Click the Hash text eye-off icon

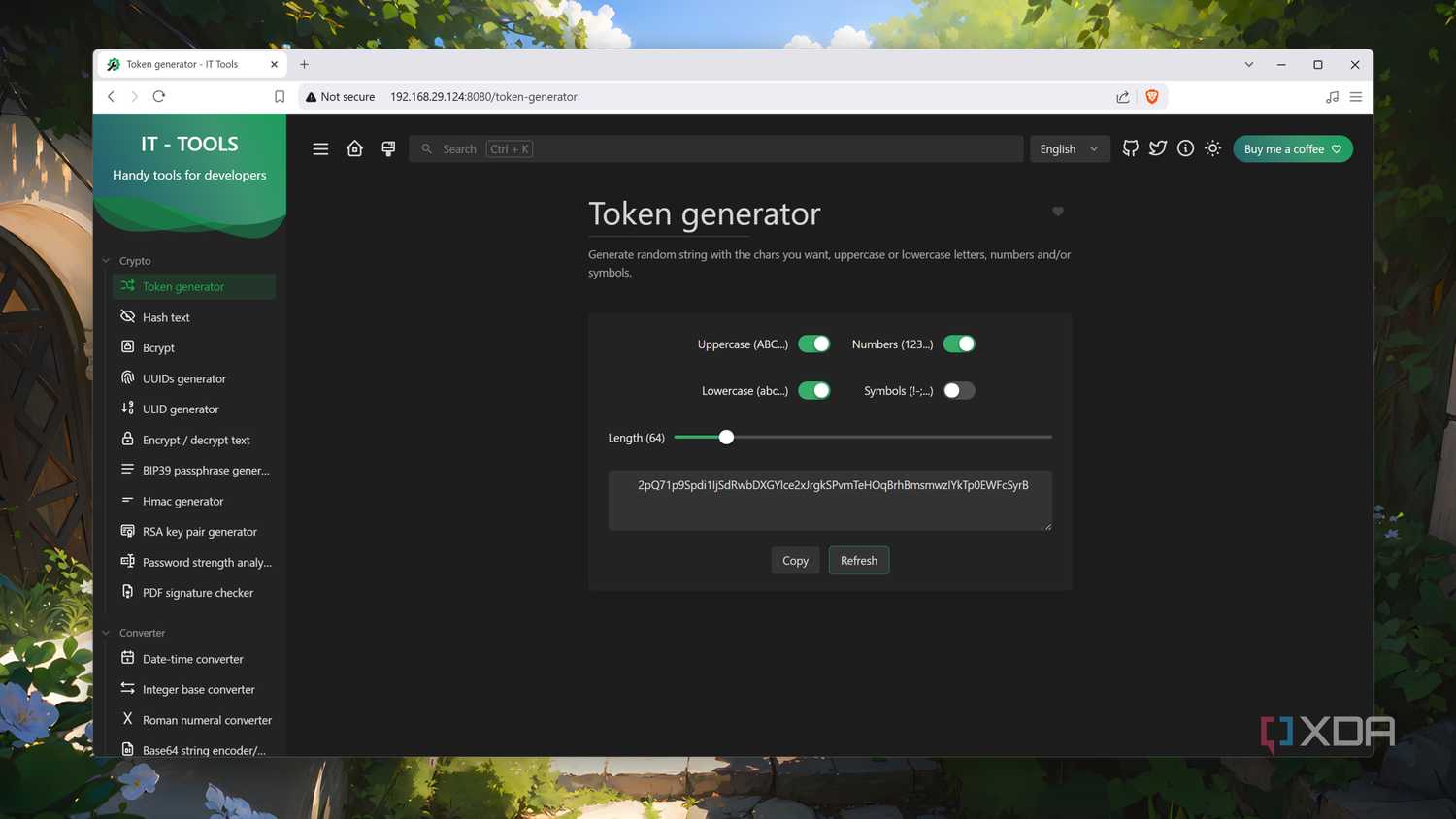[x=127, y=316]
